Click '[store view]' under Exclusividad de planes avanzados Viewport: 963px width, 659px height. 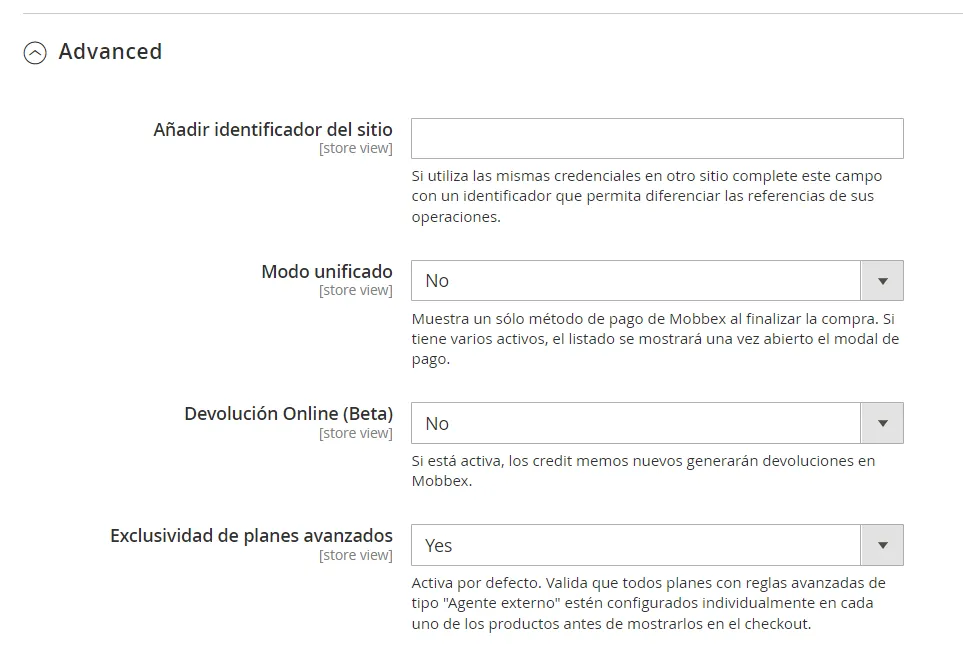(356, 555)
